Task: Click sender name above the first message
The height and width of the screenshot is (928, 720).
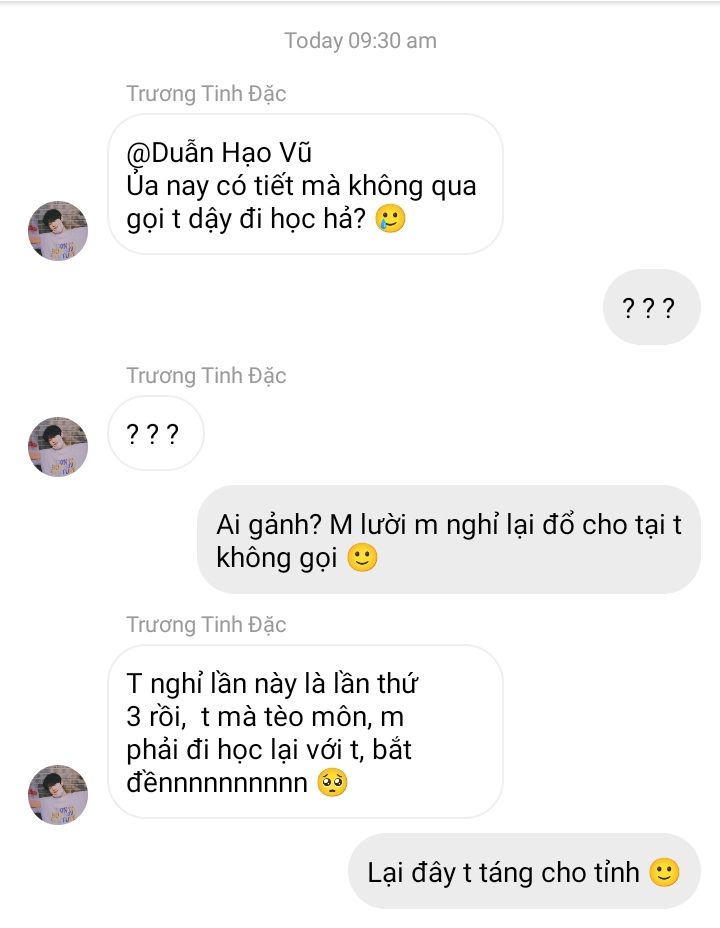Action: coord(206,94)
